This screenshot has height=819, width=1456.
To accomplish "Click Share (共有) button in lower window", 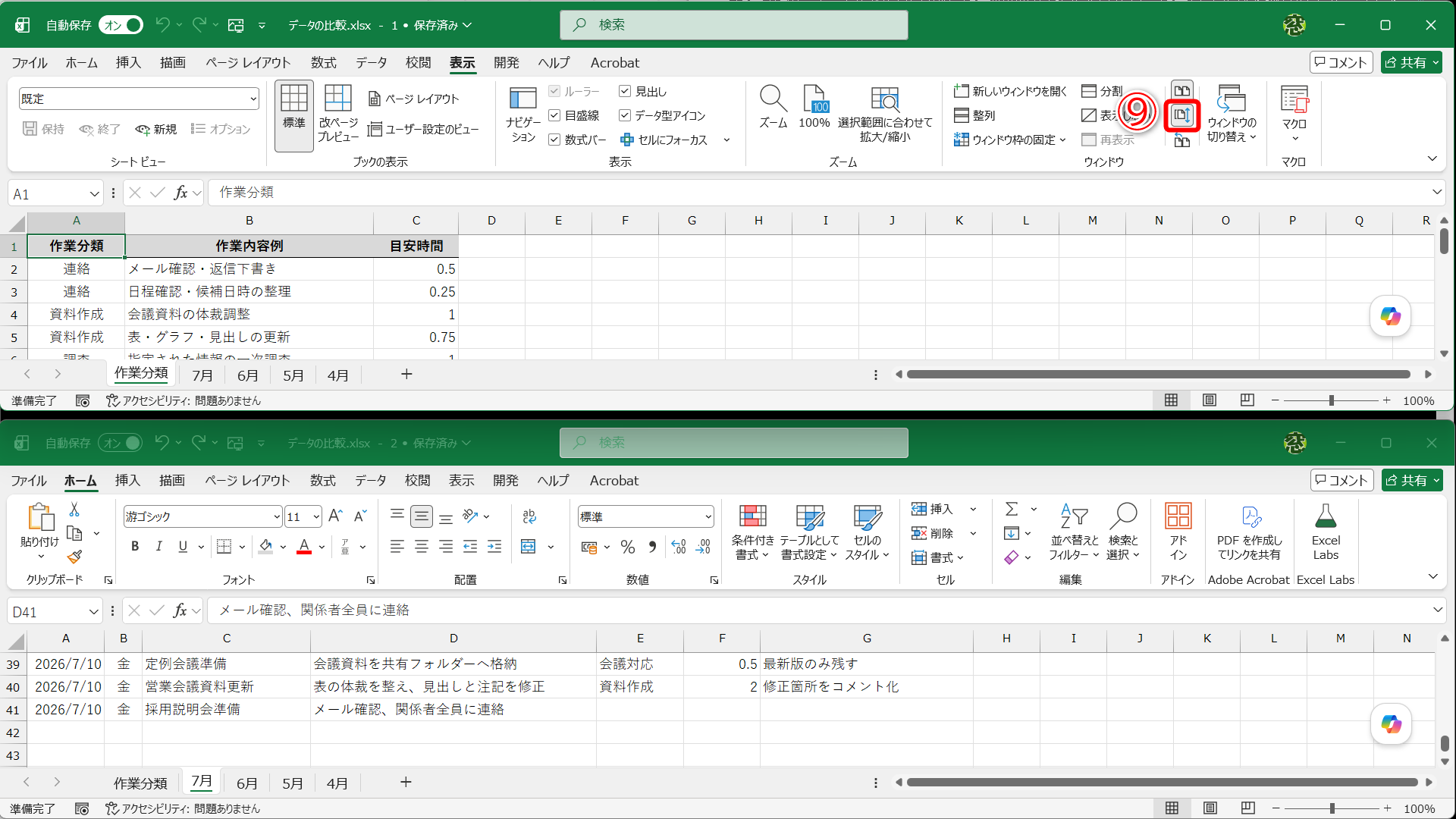I will pos(1412,481).
